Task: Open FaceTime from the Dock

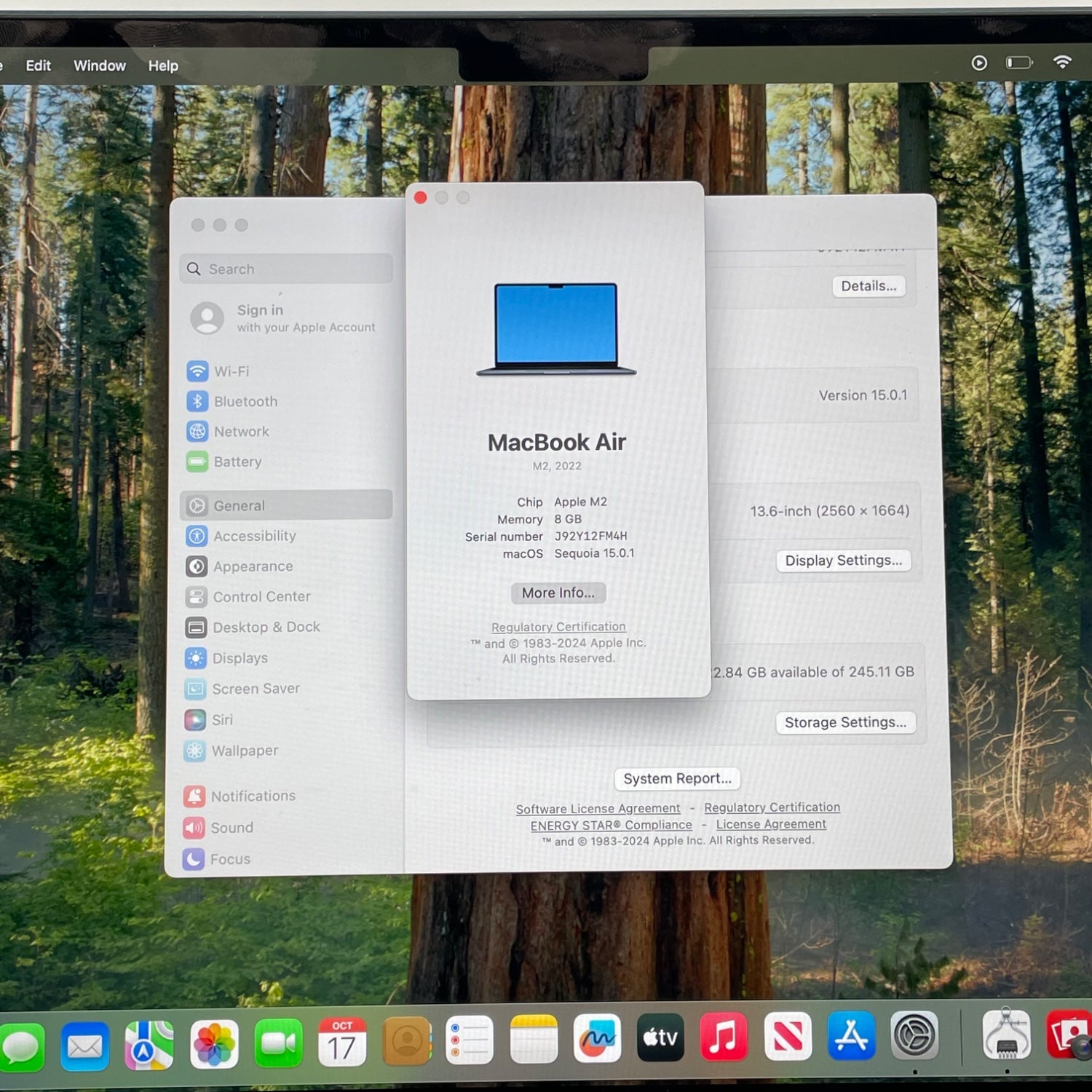Action: point(278,1042)
